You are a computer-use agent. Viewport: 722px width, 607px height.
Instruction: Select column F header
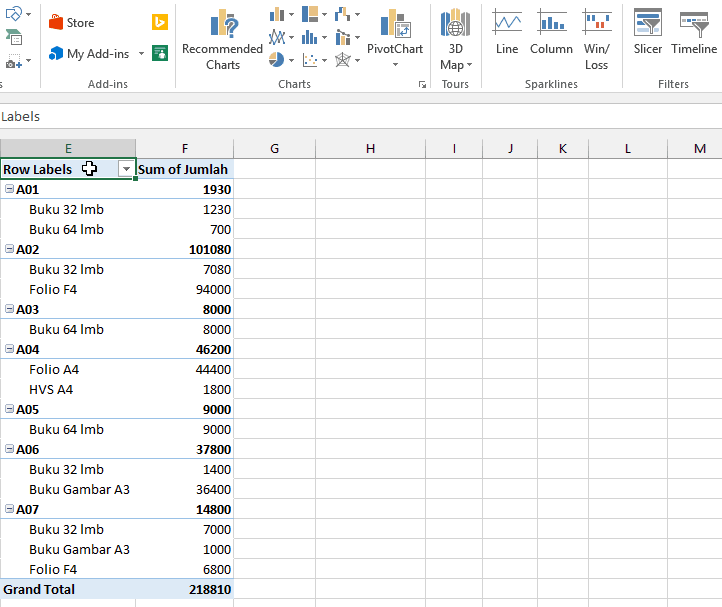pos(185,148)
